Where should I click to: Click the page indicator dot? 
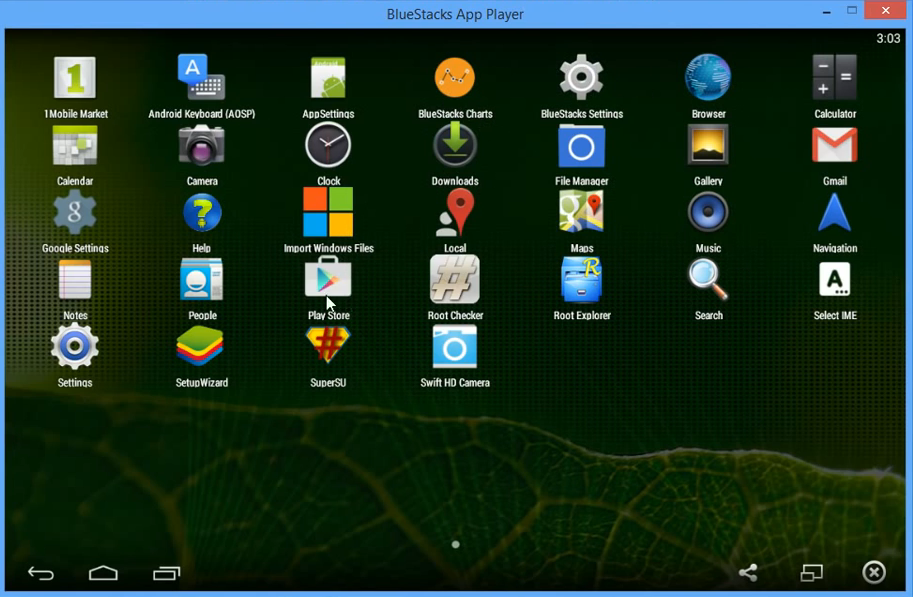coord(455,545)
